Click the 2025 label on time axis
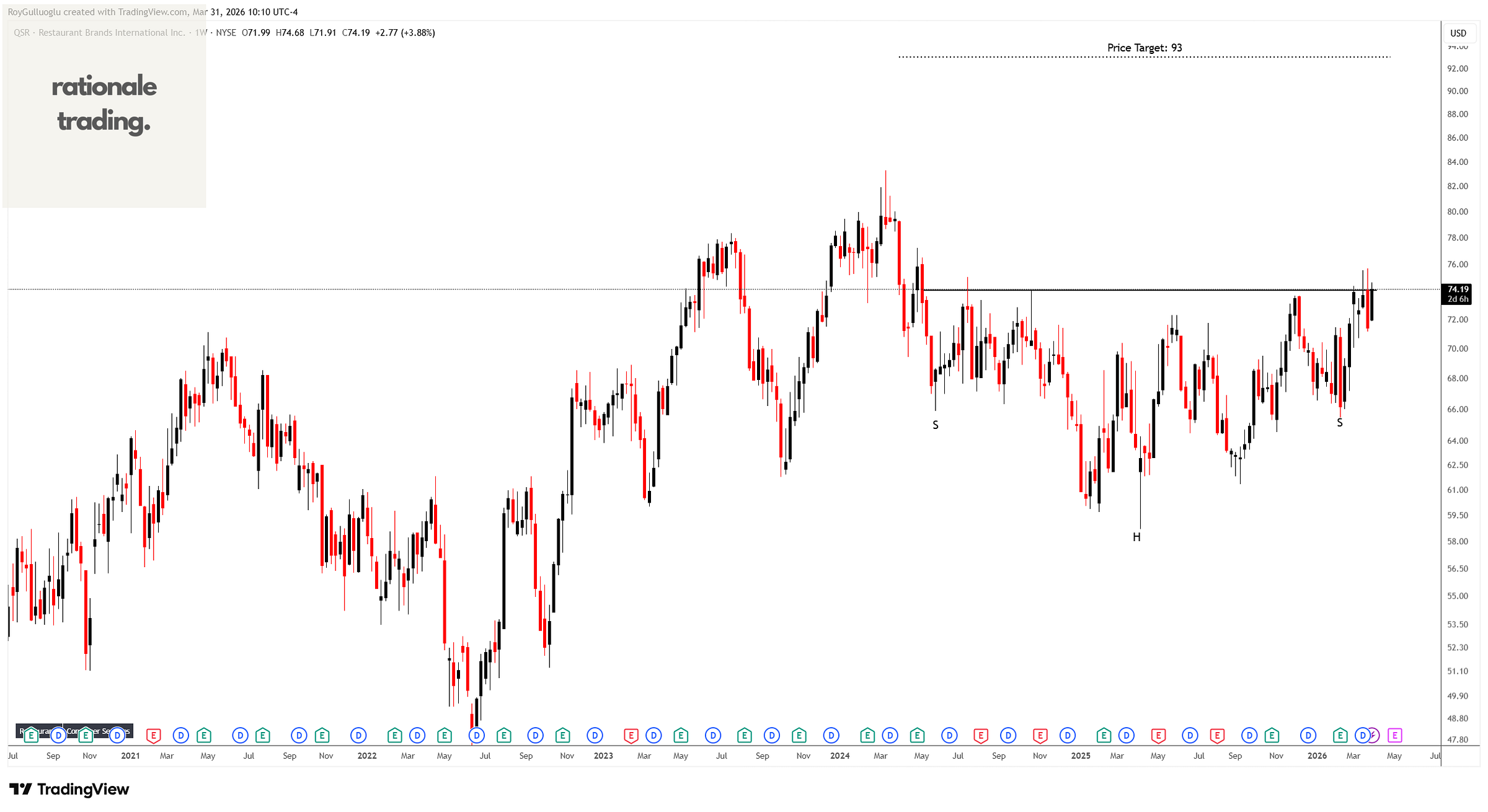1488x812 pixels. tap(1081, 756)
